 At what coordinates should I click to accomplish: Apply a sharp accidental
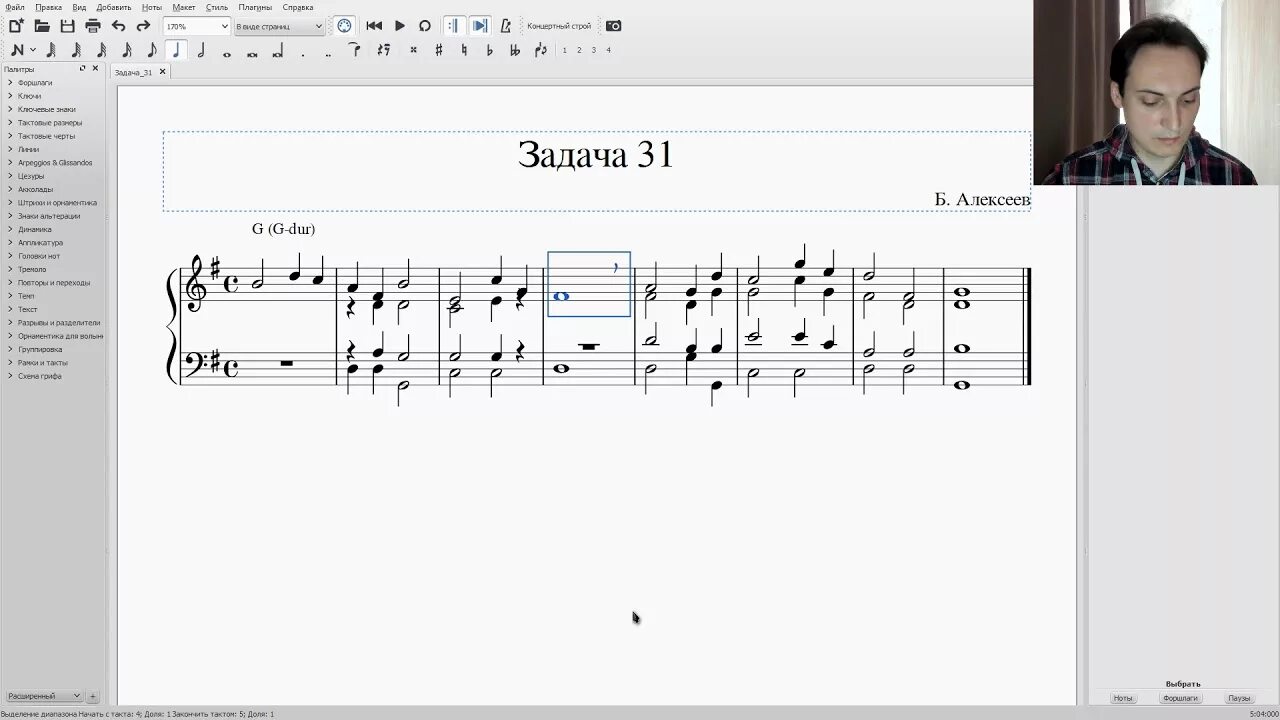[x=439, y=50]
